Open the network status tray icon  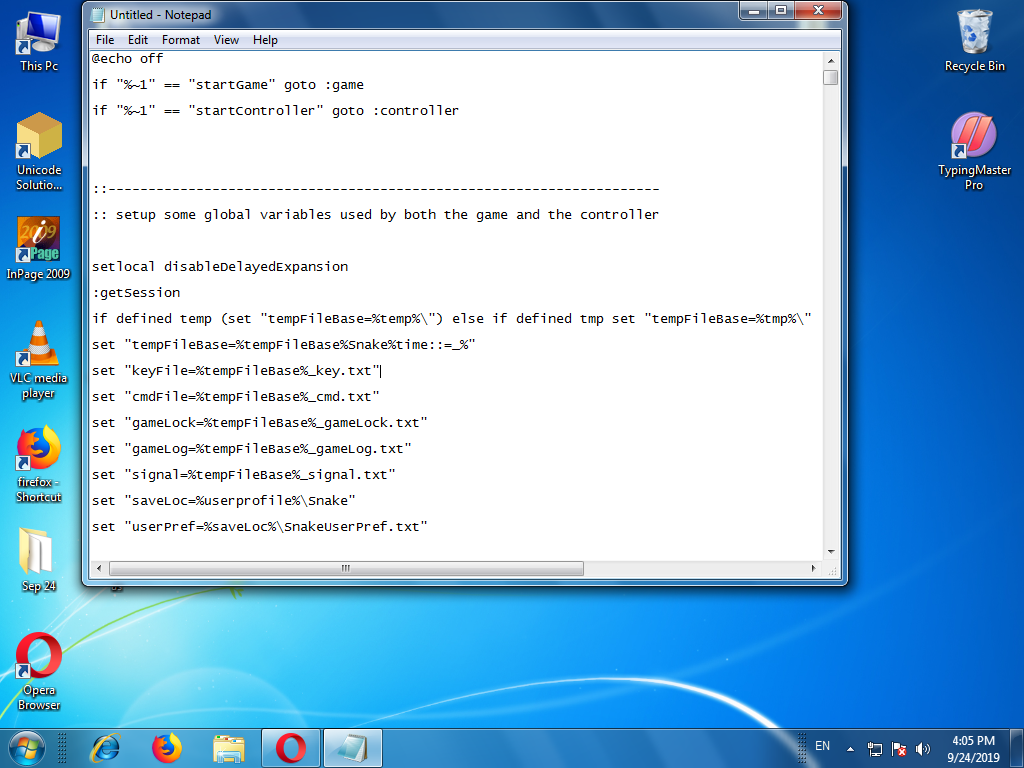point(874,749)
